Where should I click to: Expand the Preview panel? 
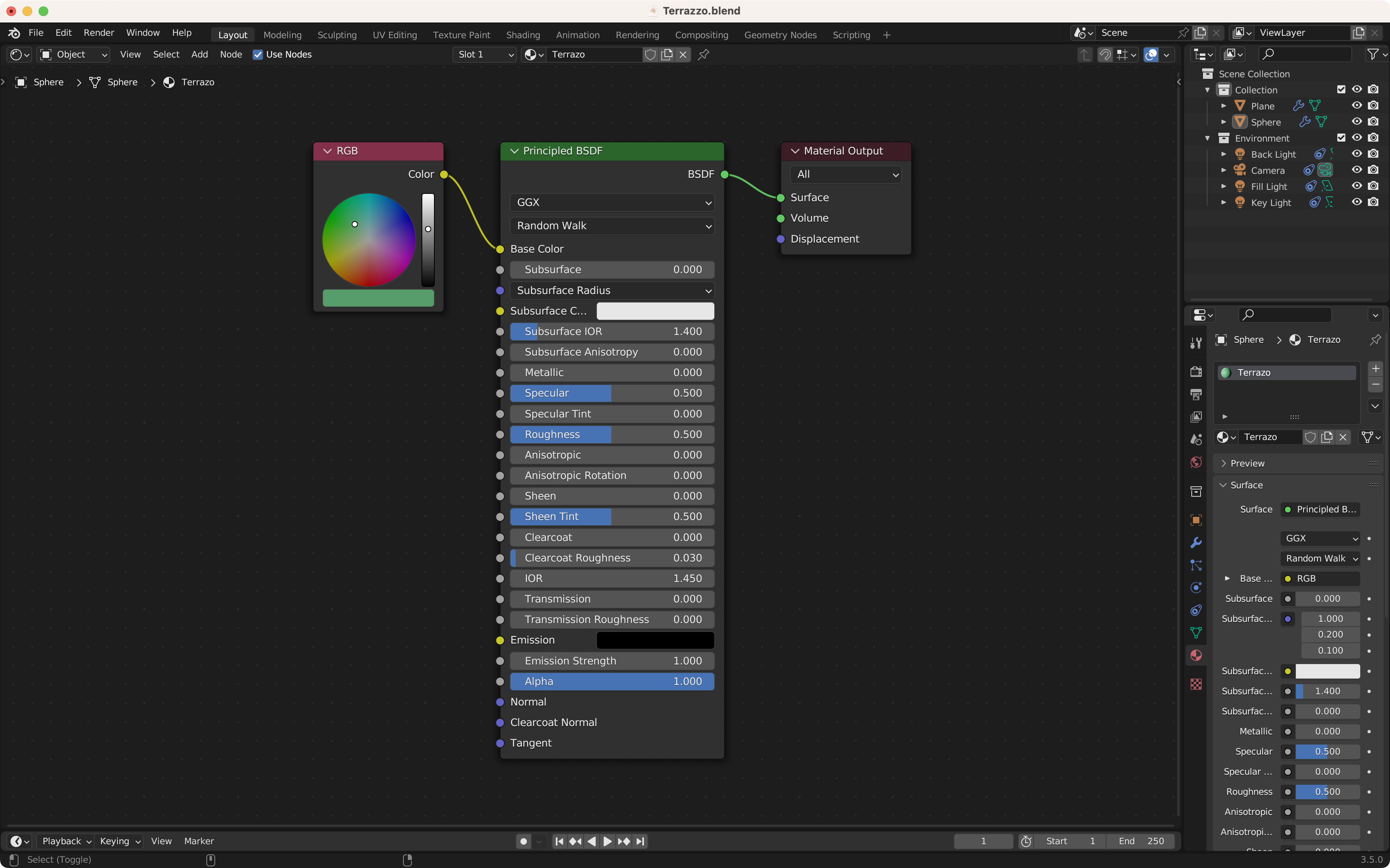[x=1246, y=463]
